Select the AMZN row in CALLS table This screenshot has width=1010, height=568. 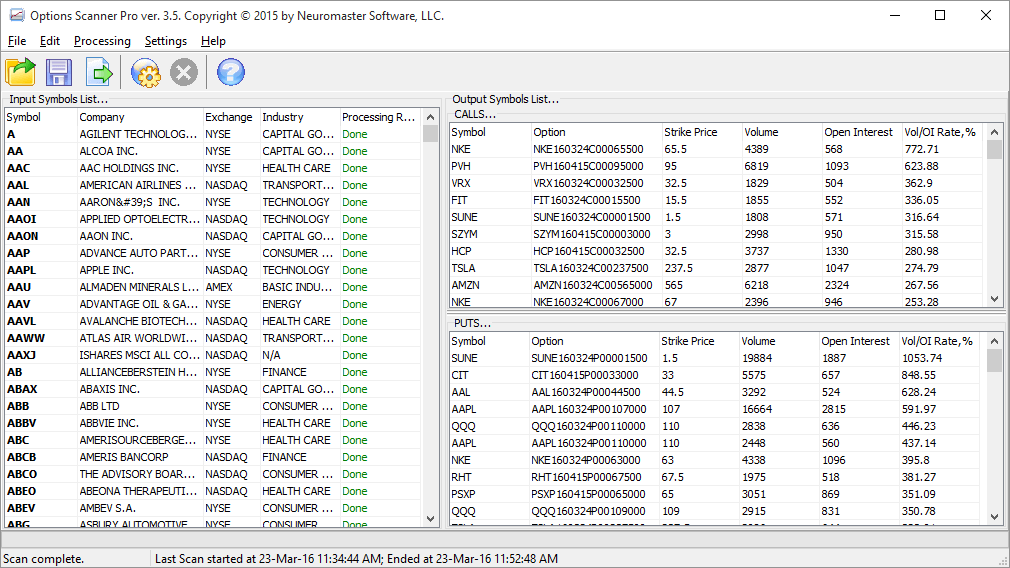point(717,285)
